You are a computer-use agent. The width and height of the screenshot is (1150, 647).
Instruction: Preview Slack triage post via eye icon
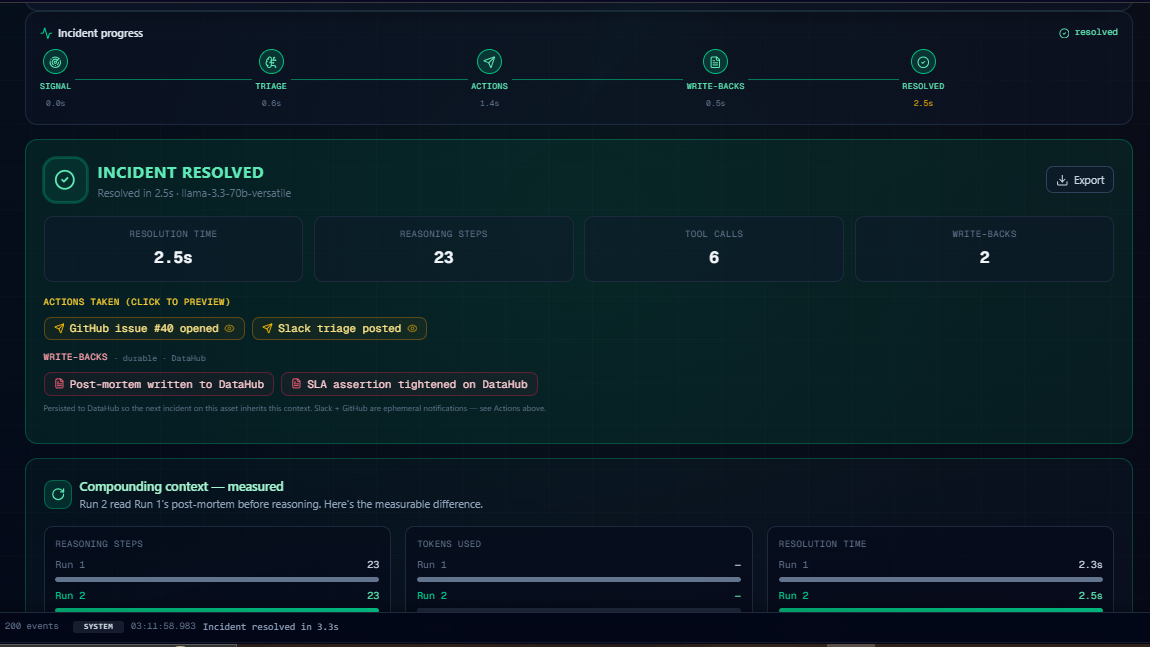click(412, 329)
